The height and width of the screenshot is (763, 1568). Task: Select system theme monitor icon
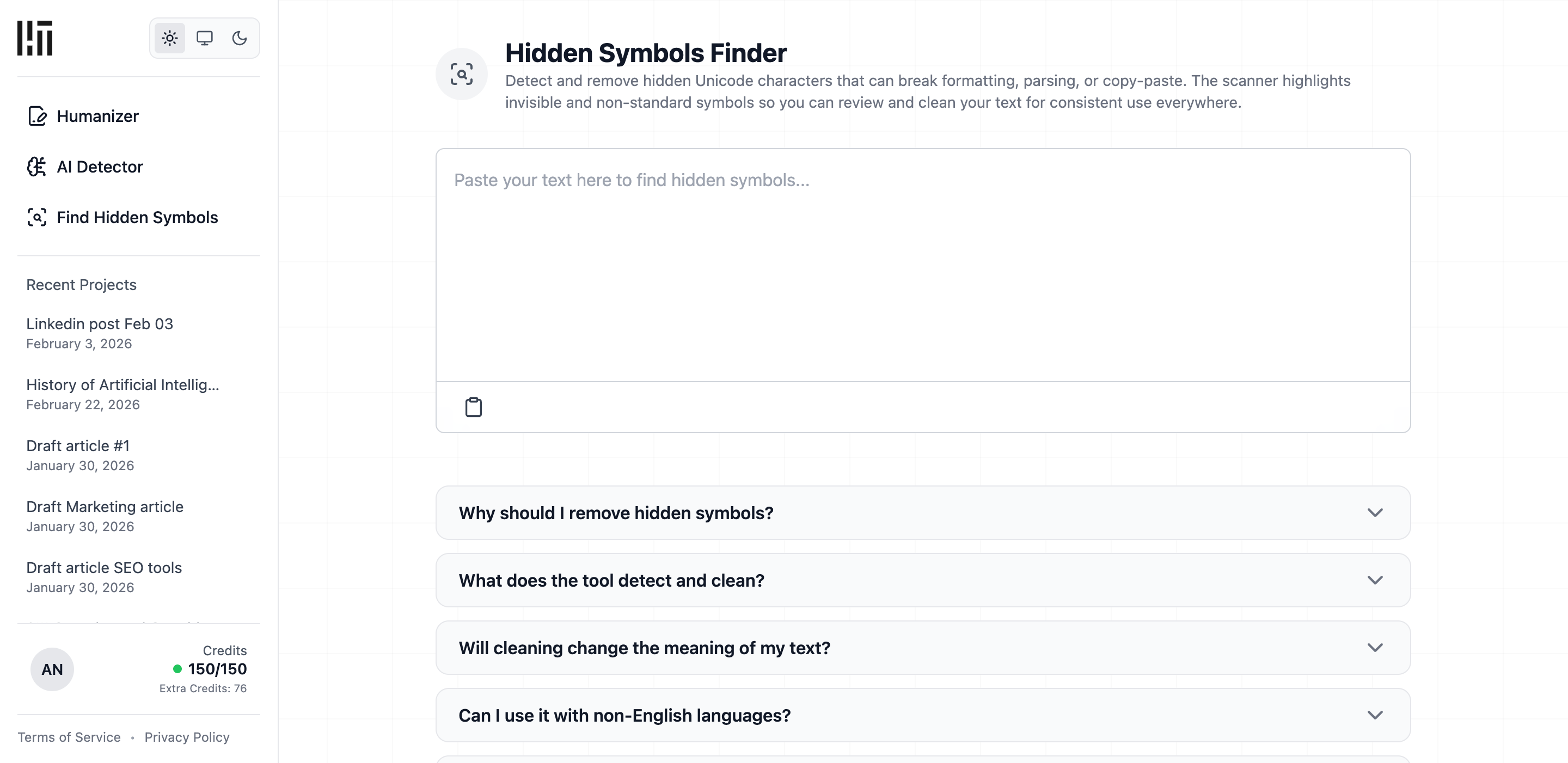205,38
